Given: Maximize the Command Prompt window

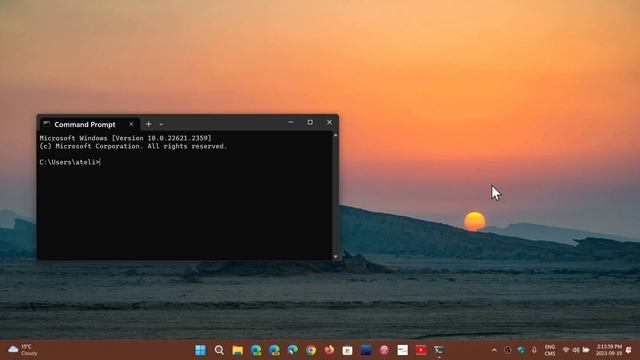Looking at the screenshot, I should point(310,122).
